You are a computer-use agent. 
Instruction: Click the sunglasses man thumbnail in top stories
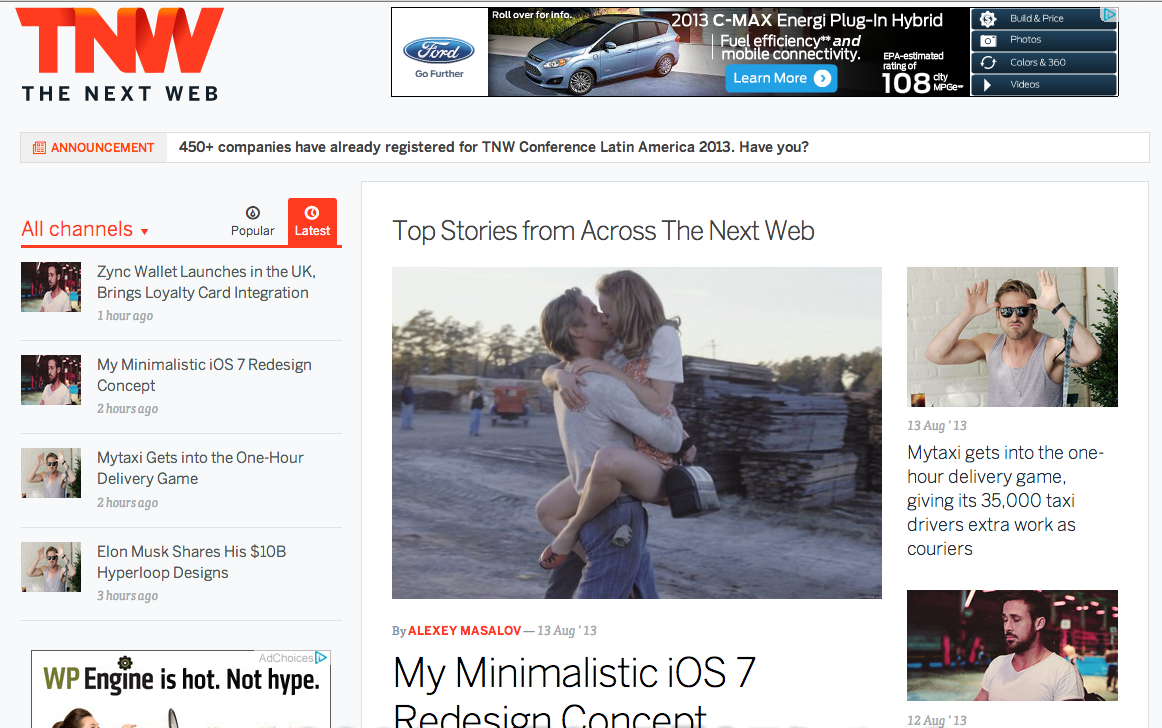1012,337
